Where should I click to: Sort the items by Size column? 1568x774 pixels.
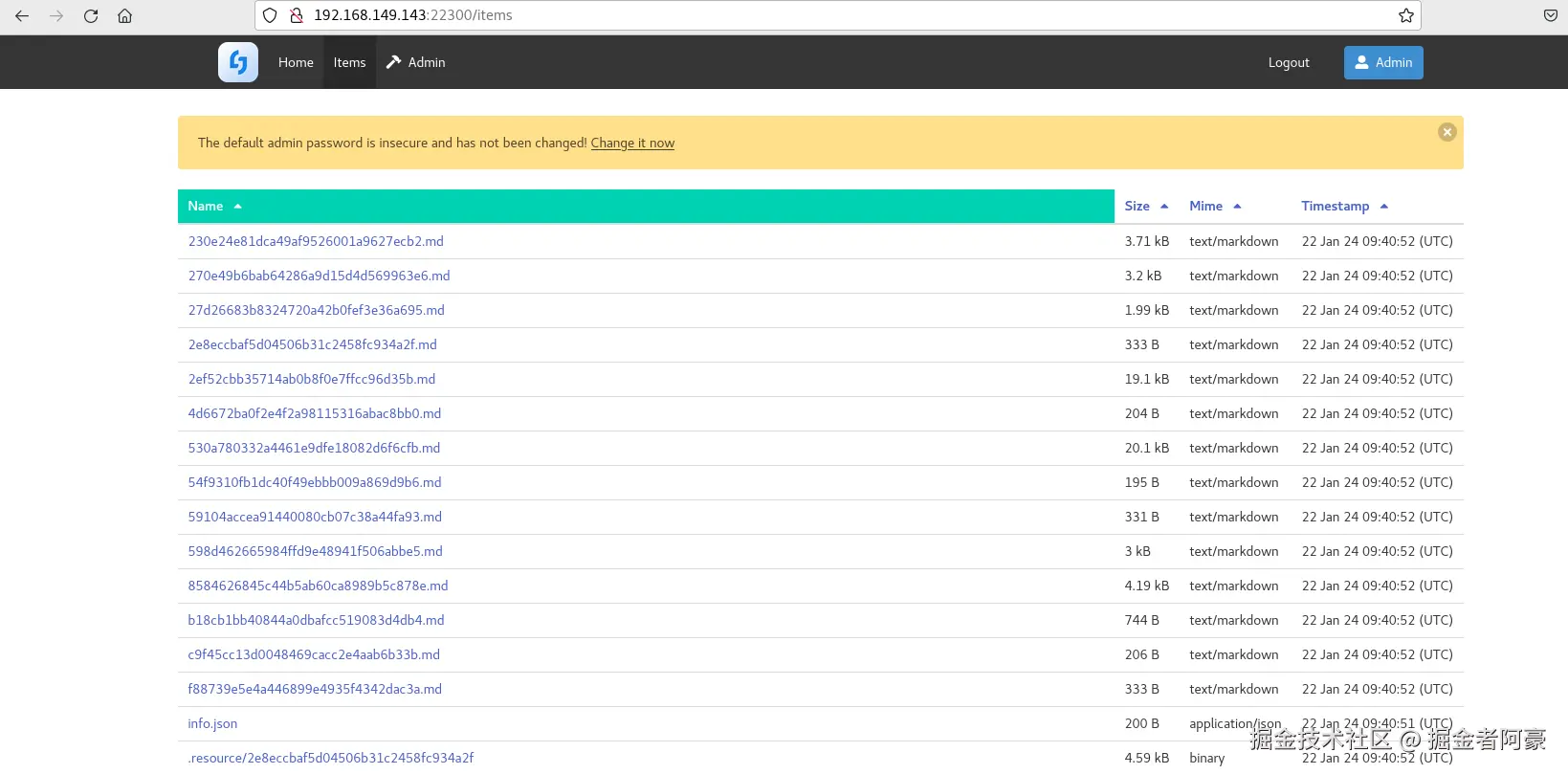tap(1137, 206)
